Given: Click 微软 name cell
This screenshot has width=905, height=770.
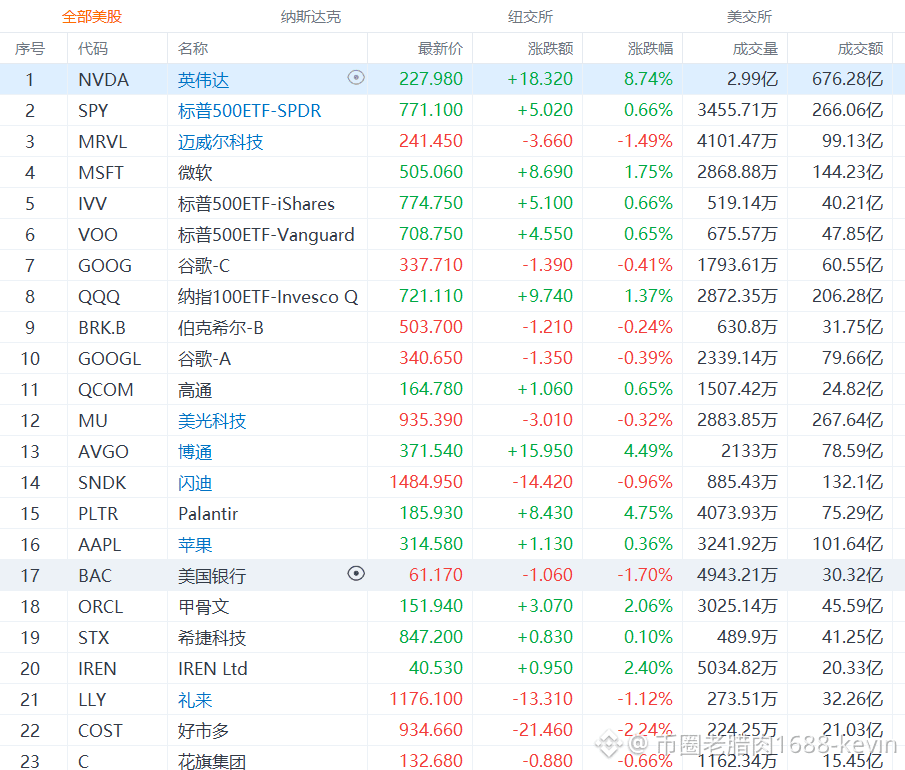Looking at the screenshot, I should tap(195, 173).
